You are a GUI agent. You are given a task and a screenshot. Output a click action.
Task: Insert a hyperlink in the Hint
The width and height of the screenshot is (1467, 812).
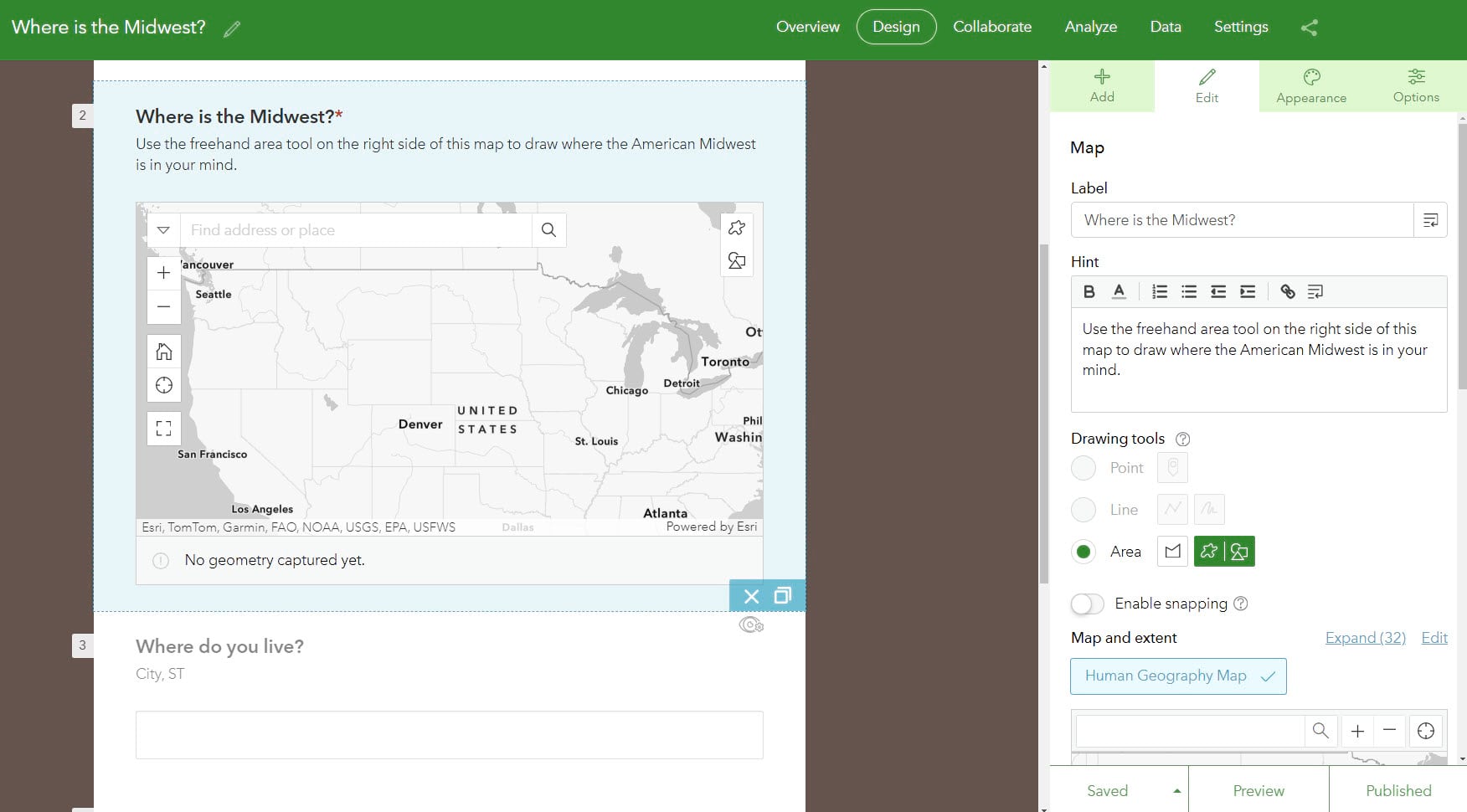1288,291
